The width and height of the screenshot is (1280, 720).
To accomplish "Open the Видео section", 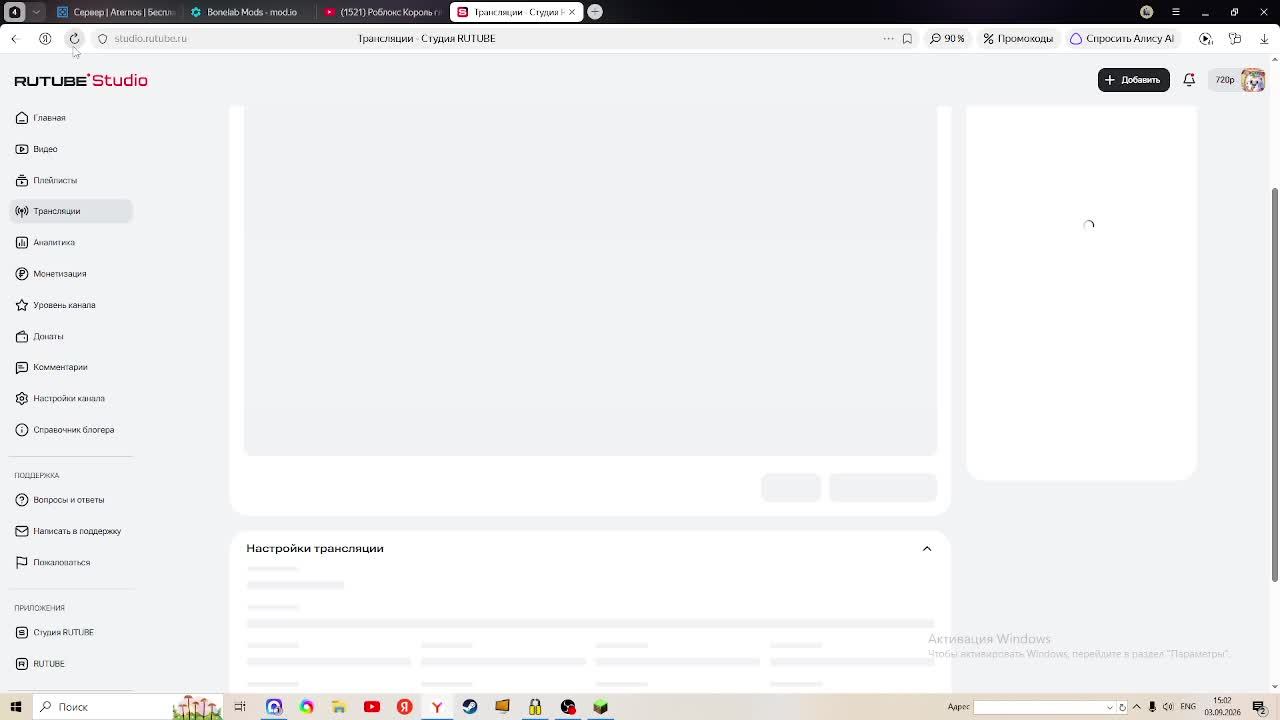I will coord(37,149).
